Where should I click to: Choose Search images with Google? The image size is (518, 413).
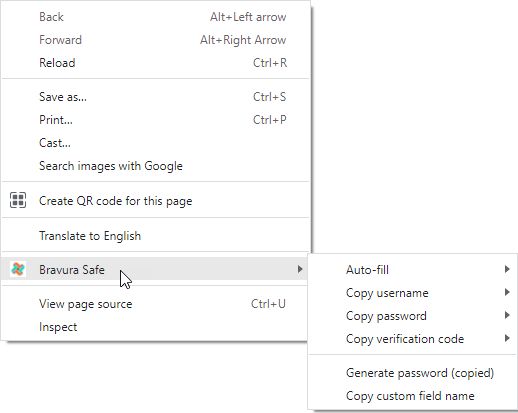155,166
